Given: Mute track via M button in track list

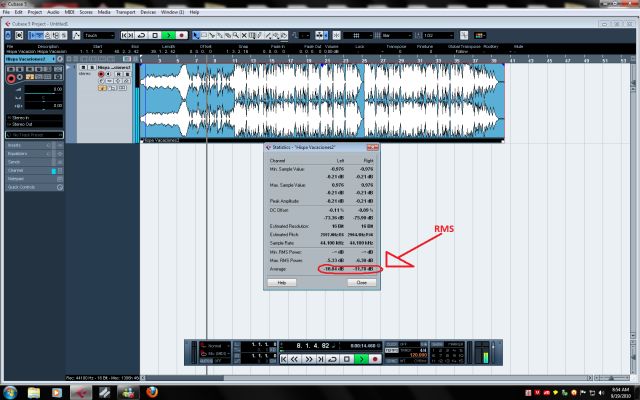Looking at the screenshot, I should click(x=83, y=67).
